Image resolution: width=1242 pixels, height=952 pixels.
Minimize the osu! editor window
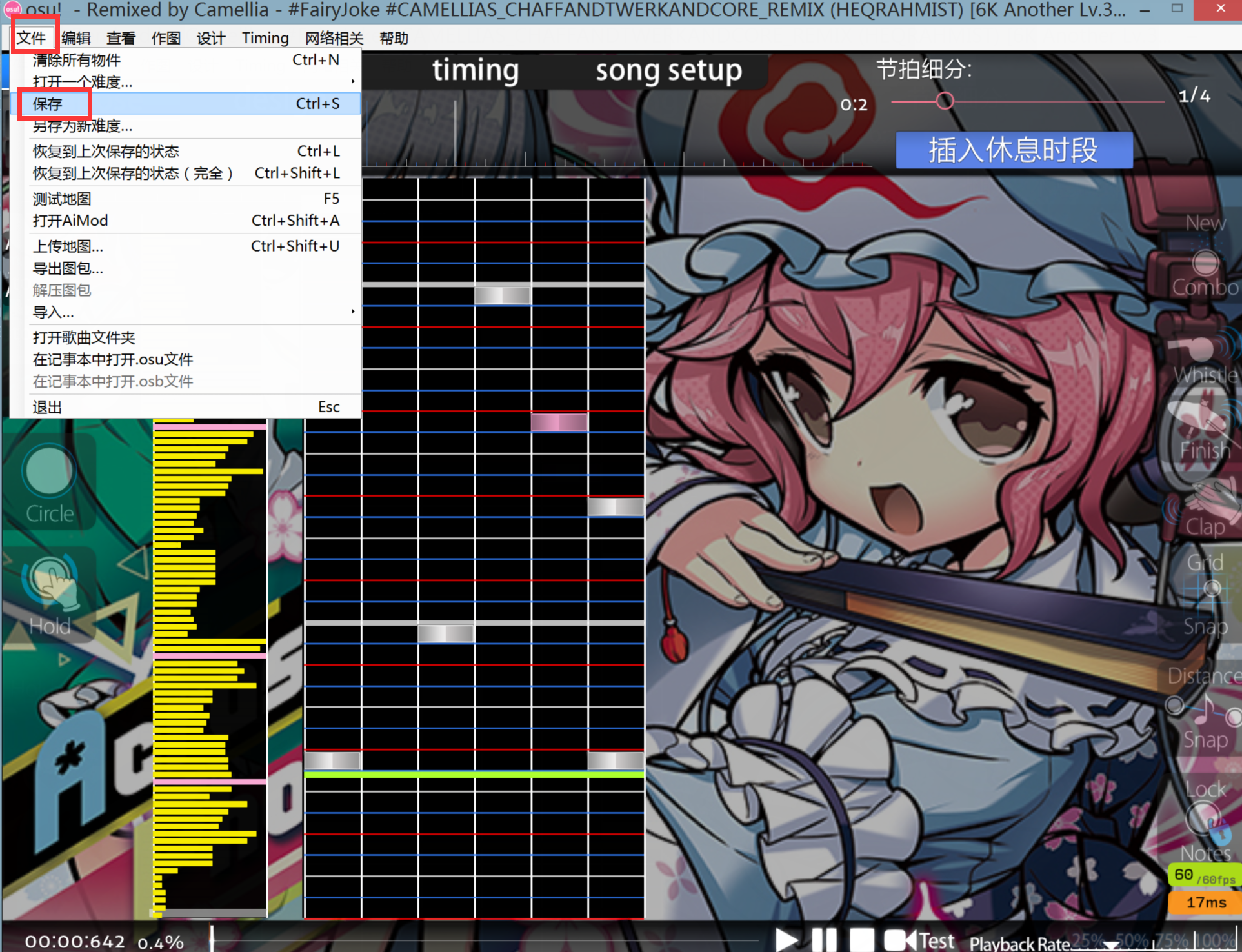point(1145,10)
